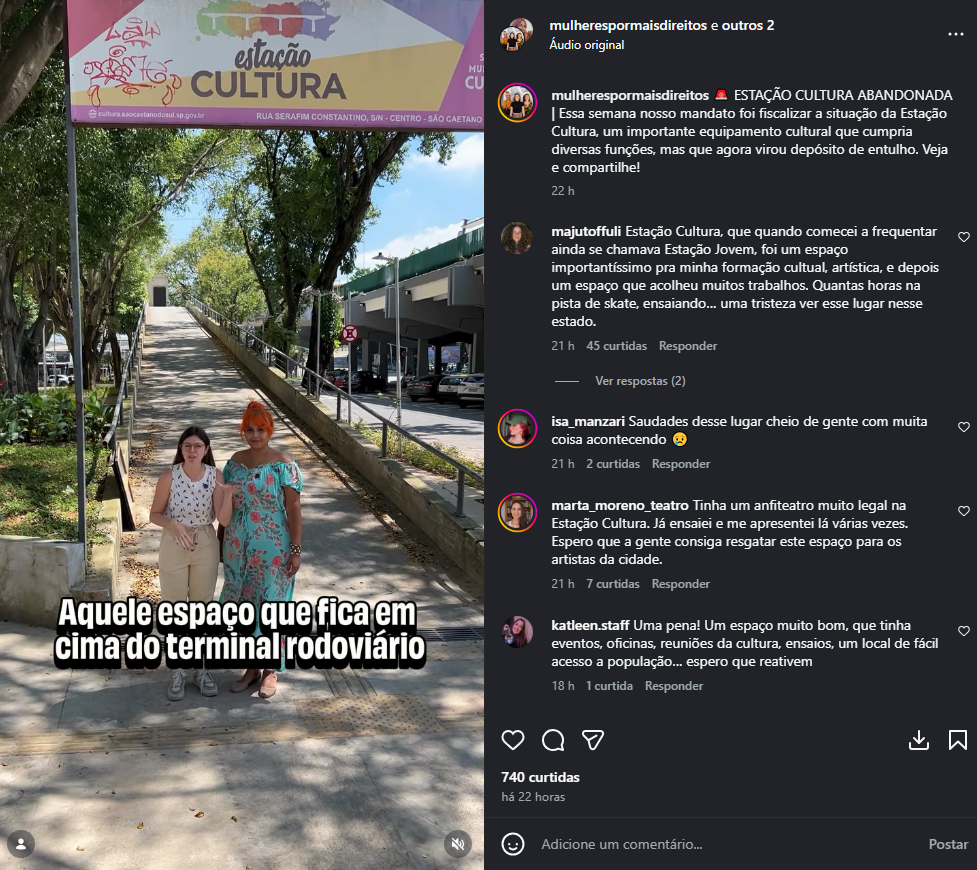
Task: Click Postar to submit comment
Action: point(948,844)
